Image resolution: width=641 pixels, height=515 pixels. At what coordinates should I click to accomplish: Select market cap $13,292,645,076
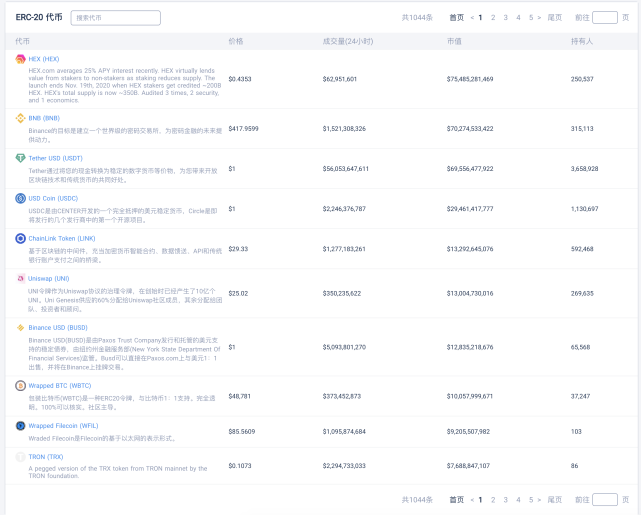point(470,249)
